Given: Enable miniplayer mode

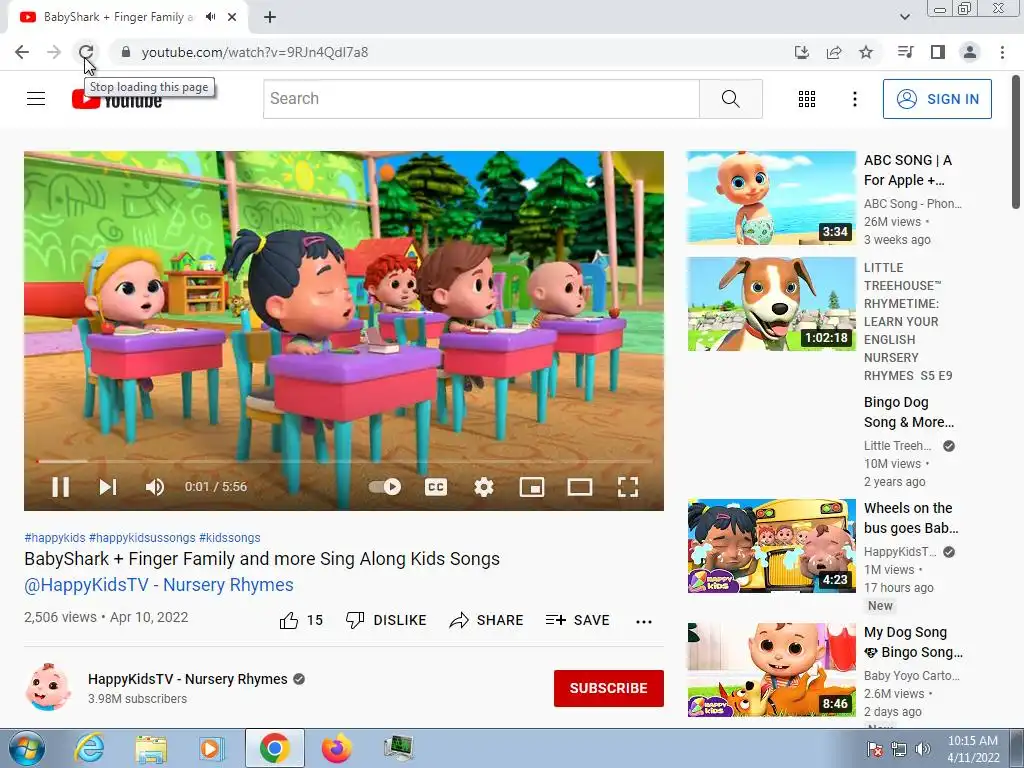Looking at the screenshot, I should point(532,487).
